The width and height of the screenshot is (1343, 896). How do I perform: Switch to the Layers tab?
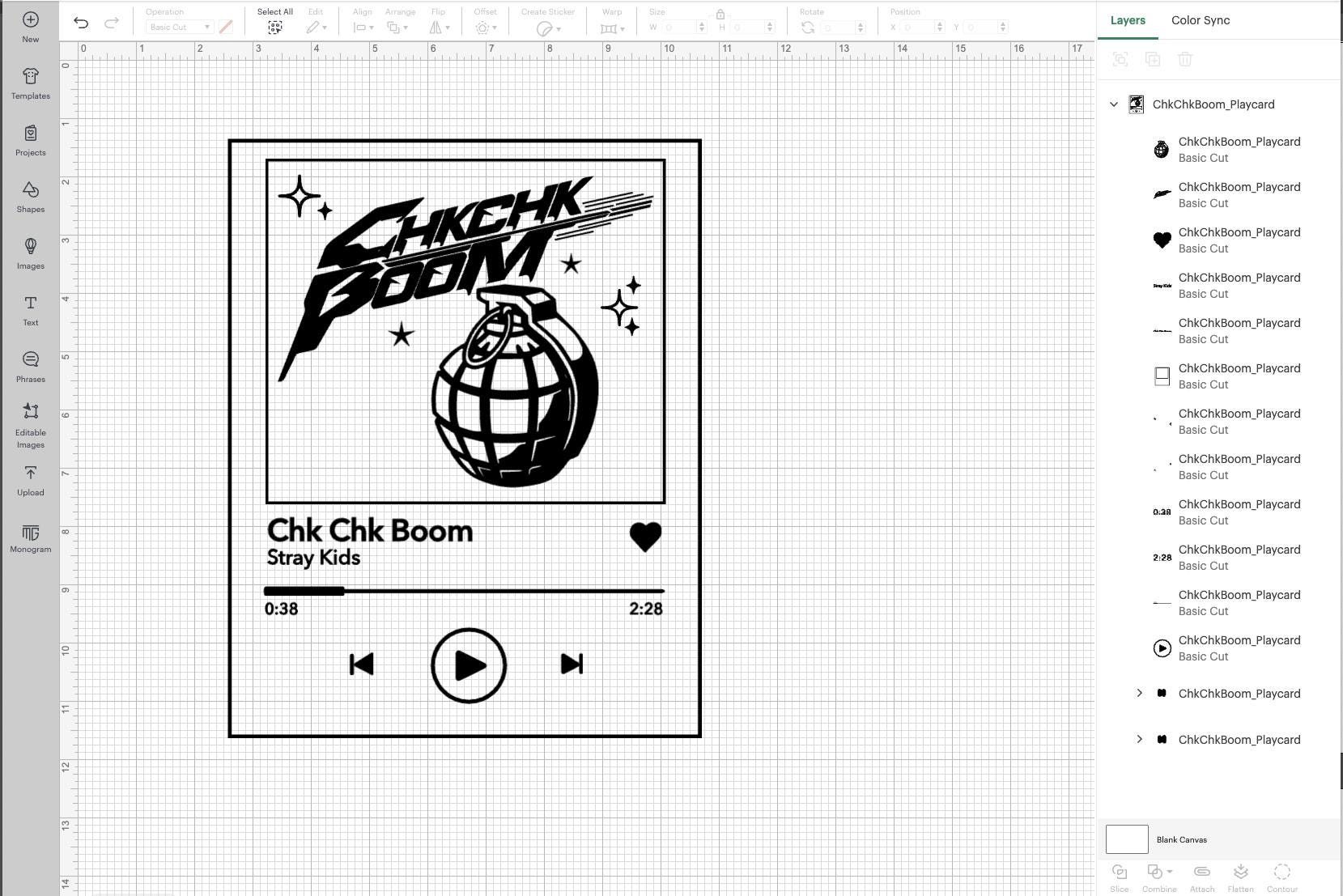click(x=1127, y=20)
